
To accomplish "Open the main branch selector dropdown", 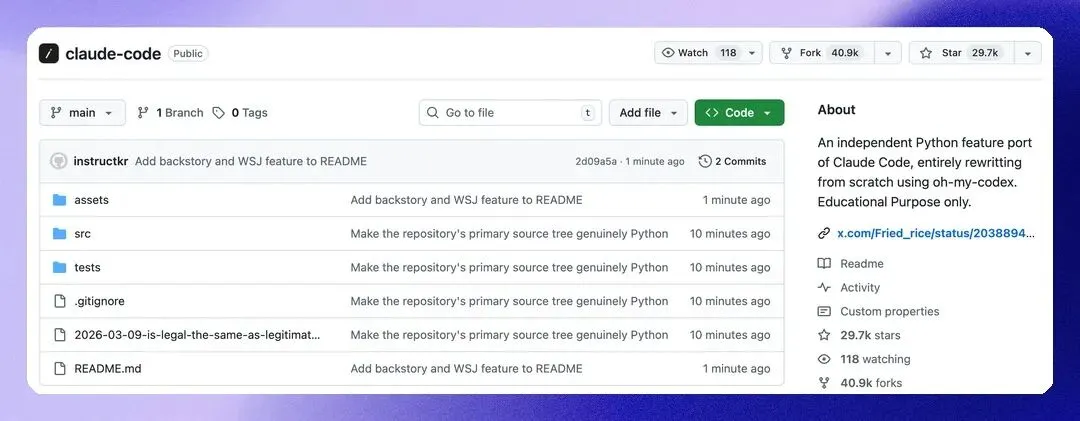I will 82,113.
